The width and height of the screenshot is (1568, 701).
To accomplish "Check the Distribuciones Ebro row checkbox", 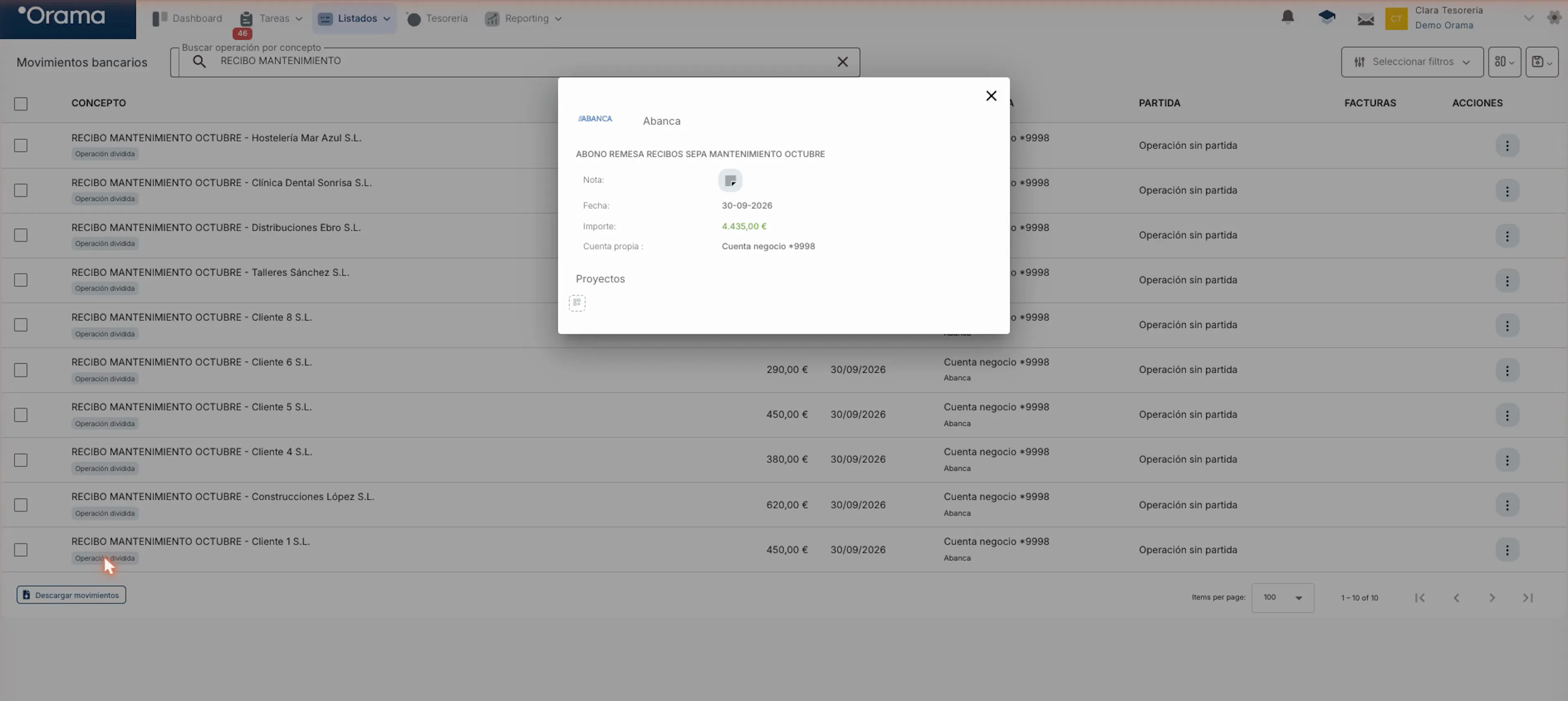I will [21, 235].
